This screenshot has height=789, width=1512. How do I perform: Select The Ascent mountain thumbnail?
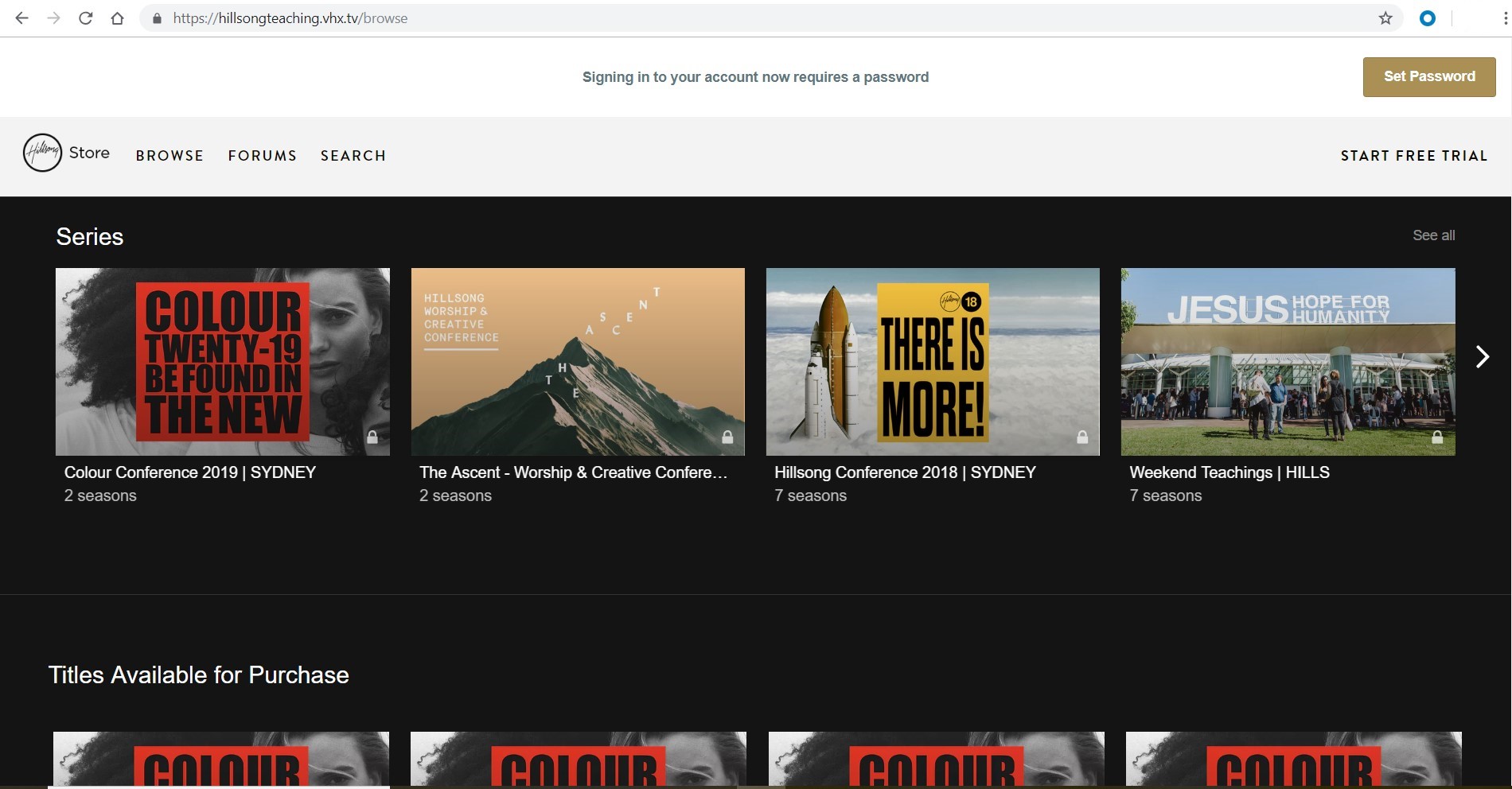(x=578, y=362)
